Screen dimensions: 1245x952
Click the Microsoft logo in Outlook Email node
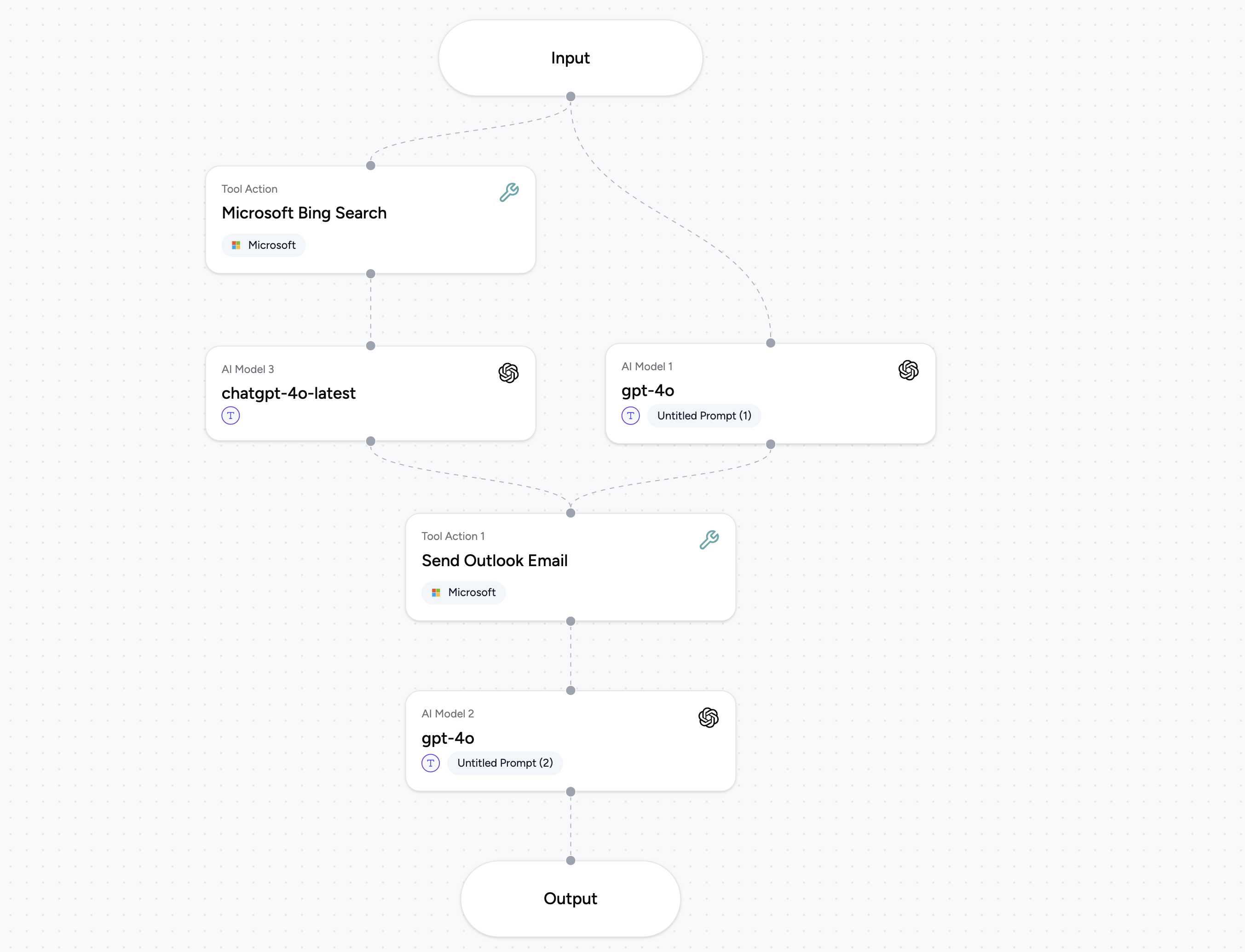pos(436,592)
